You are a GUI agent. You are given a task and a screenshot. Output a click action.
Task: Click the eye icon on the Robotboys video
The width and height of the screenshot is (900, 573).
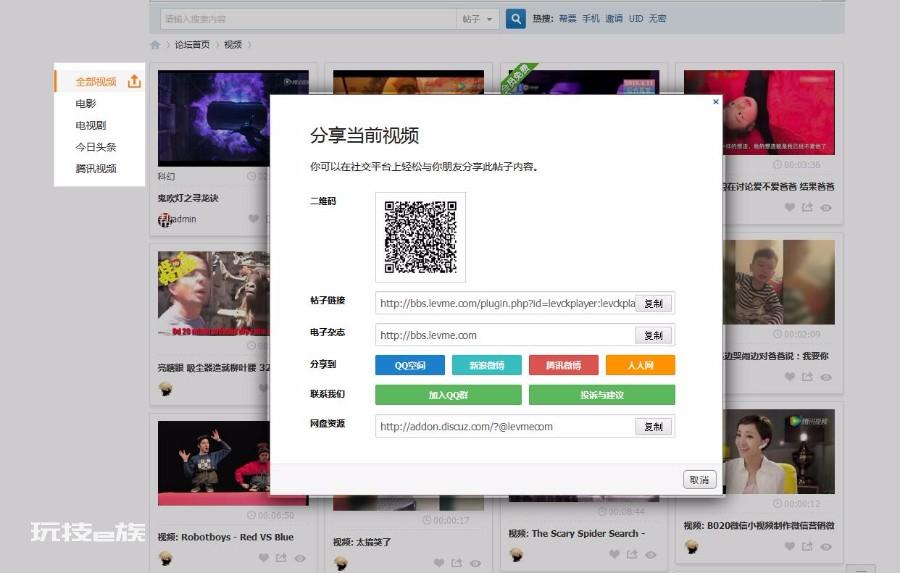pos(300,558)
